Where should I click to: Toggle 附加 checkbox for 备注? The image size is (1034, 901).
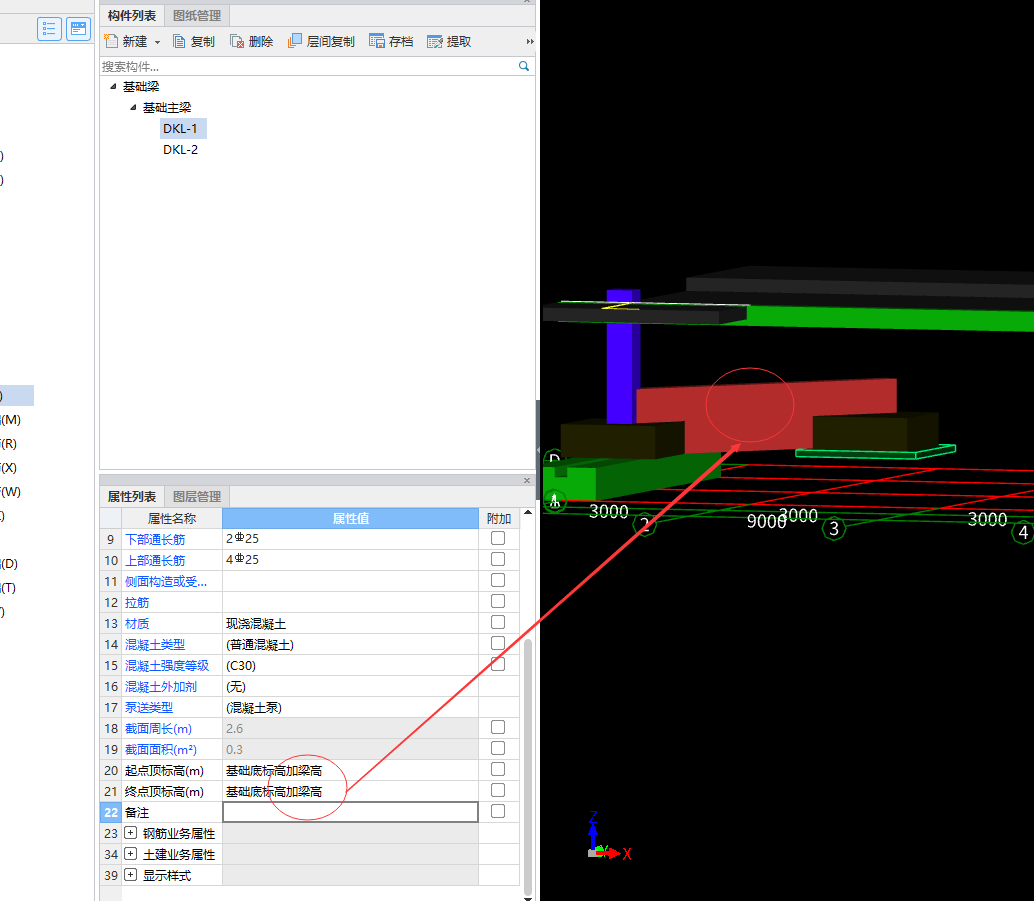498,811
